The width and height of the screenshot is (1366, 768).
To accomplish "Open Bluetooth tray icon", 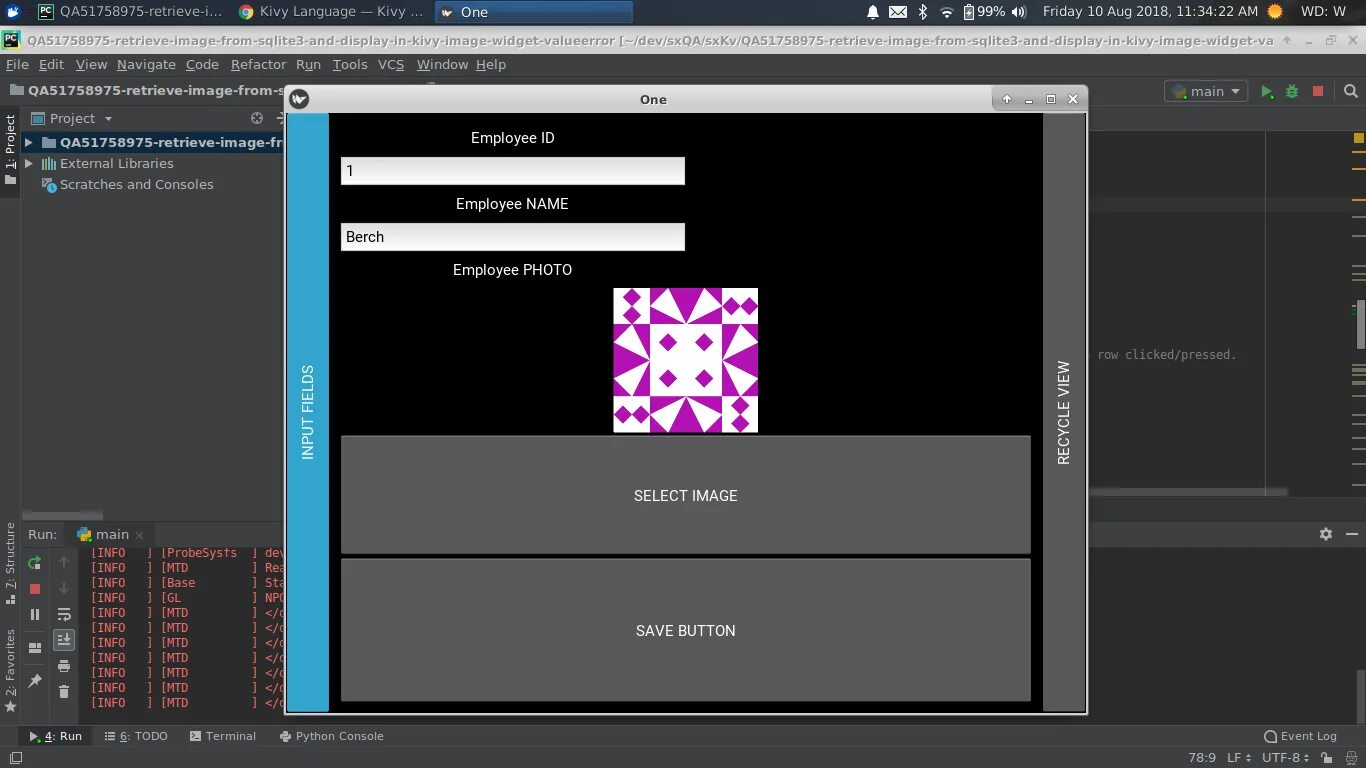I will point(923,12).
